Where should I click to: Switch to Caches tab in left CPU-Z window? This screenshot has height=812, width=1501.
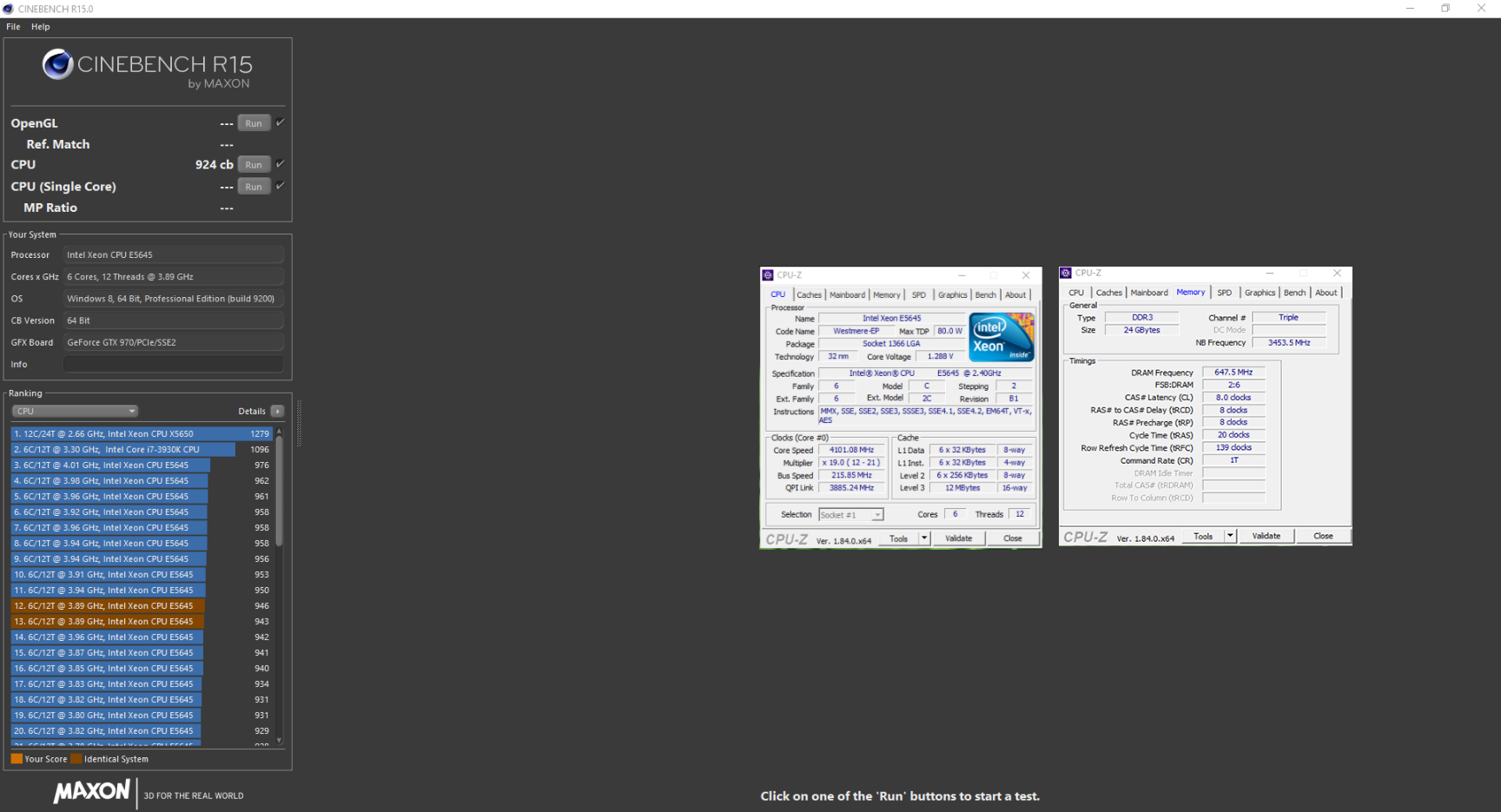(809, 295)
